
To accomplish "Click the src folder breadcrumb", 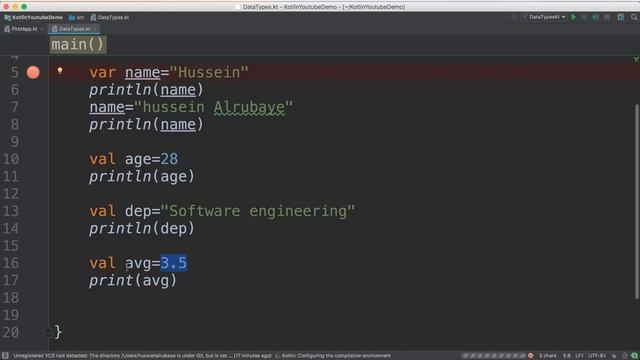I will [x=77, y=17].
